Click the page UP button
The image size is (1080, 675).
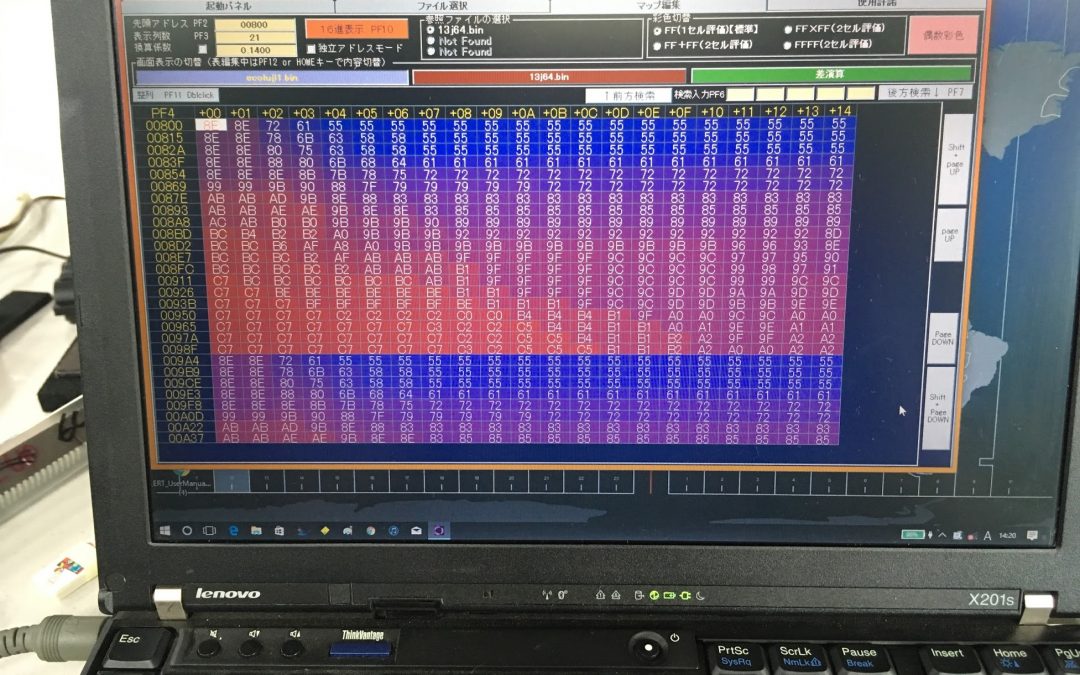(950, 236)
